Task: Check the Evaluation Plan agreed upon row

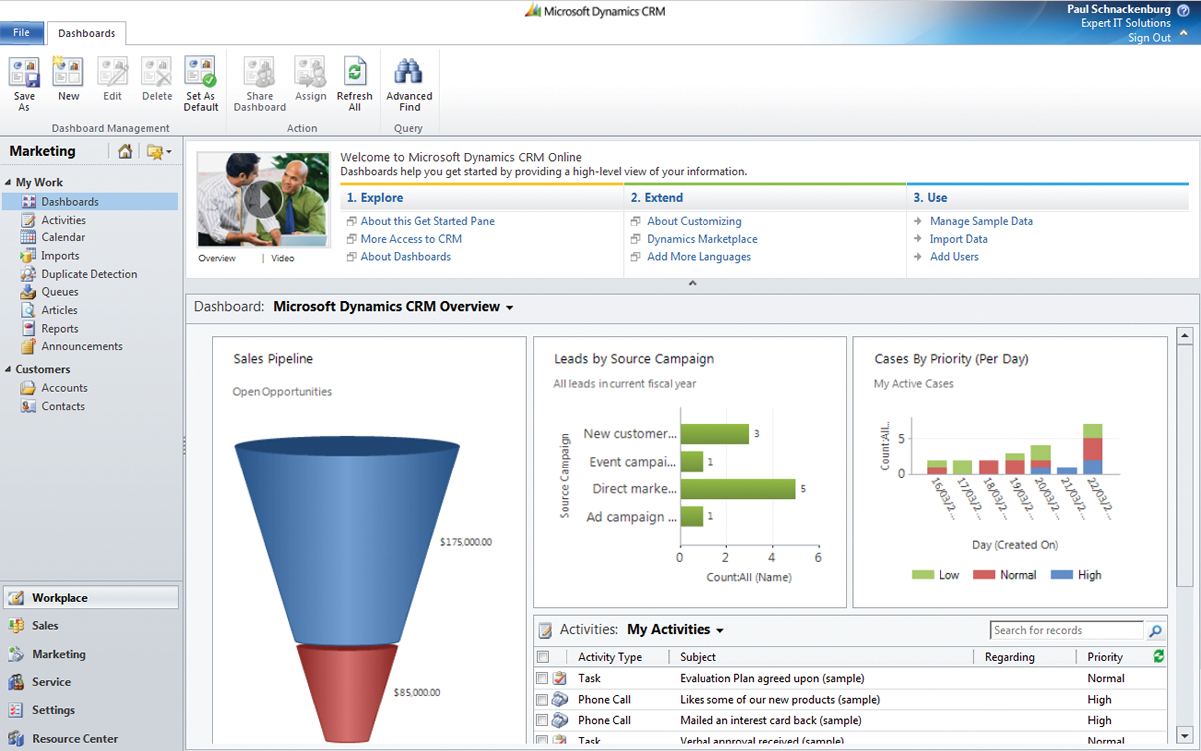Action: [x=543, y=679]
